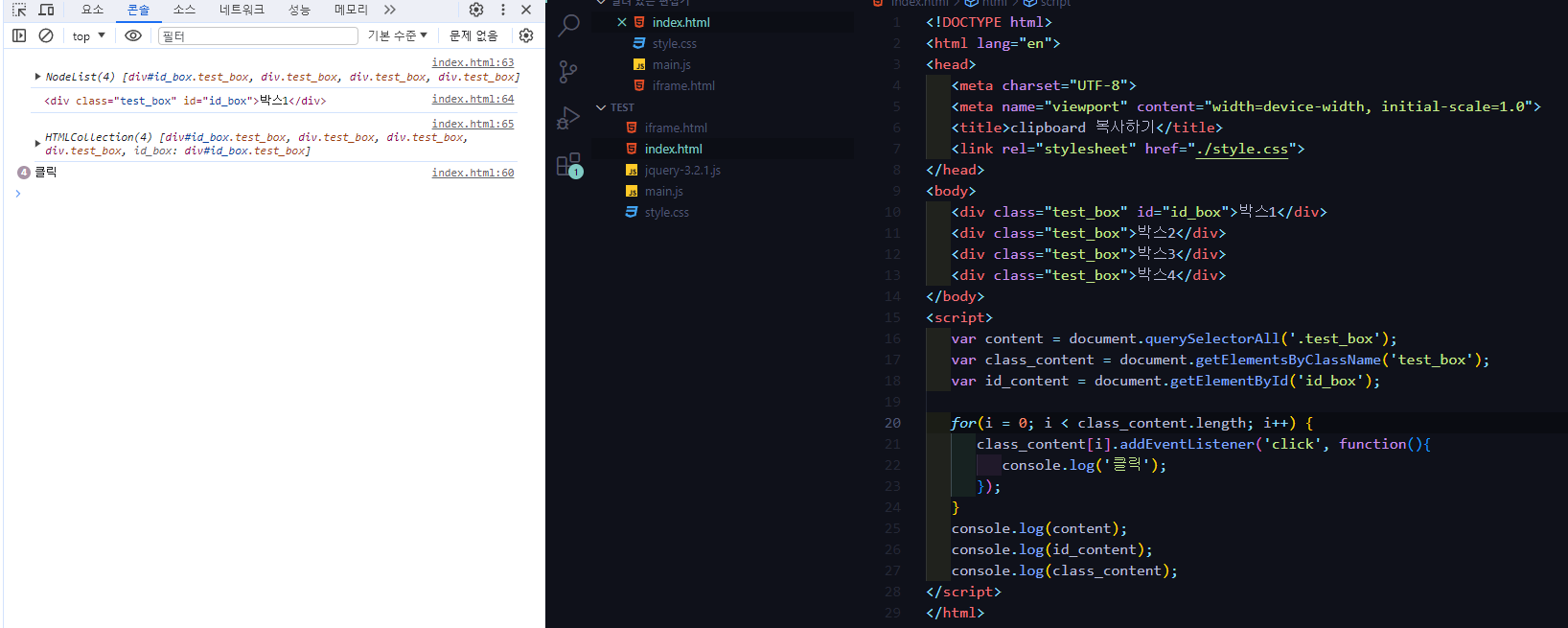Click the 'querySelectorAll' text on line 16
Image resolution: width=1568 pixels, height=628 pixels.
pos(1212,338)
